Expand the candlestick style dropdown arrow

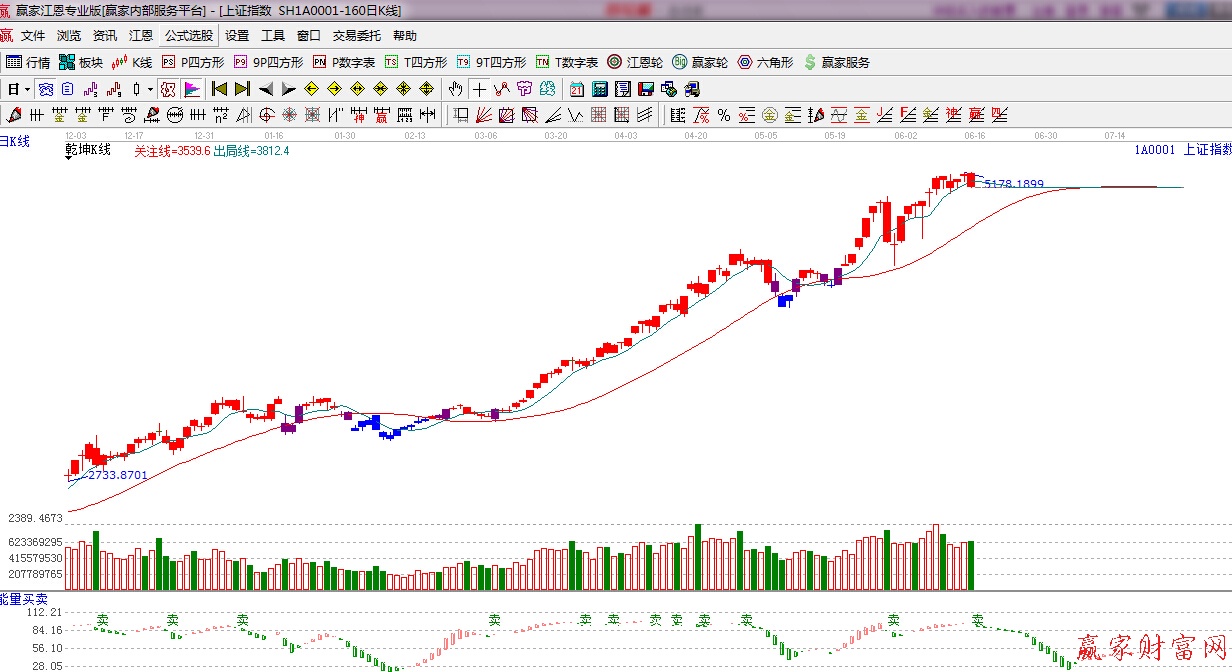coord(150,89)
